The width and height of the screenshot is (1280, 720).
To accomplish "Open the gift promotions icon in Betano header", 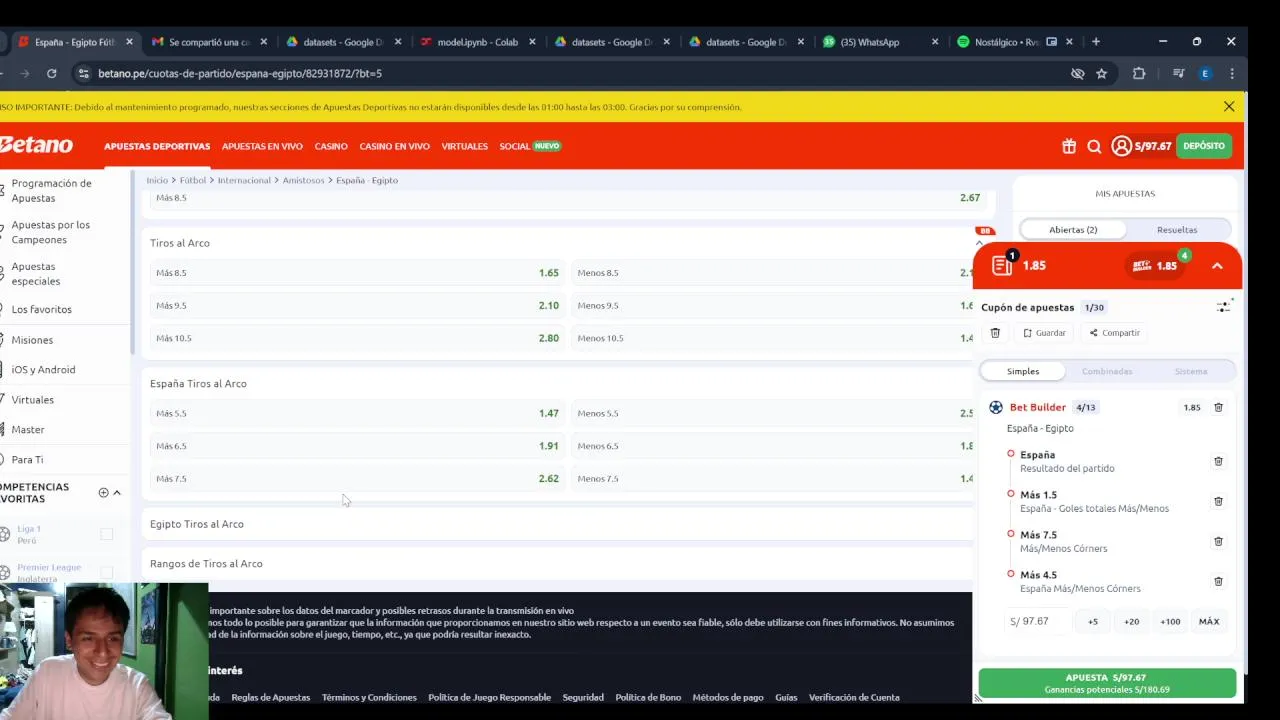I will 1069,146.
